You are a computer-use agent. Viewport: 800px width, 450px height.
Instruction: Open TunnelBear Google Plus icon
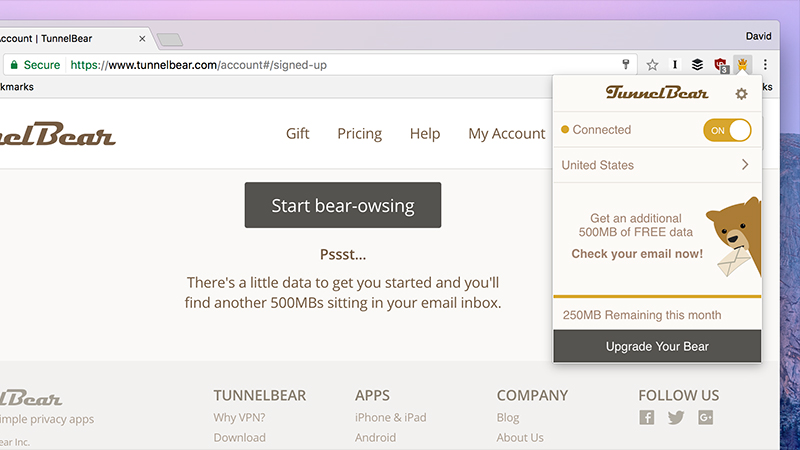(x=706, y=417)
